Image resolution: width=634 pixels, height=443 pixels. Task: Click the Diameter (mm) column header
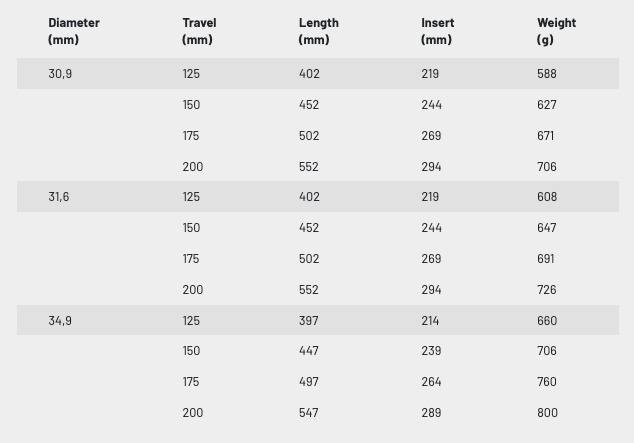pyautogui.click(x=74, y=31)
